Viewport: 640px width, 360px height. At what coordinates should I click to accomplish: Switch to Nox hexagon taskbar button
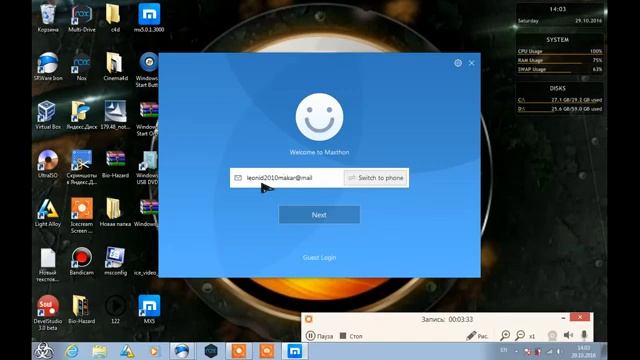(211, 351)
